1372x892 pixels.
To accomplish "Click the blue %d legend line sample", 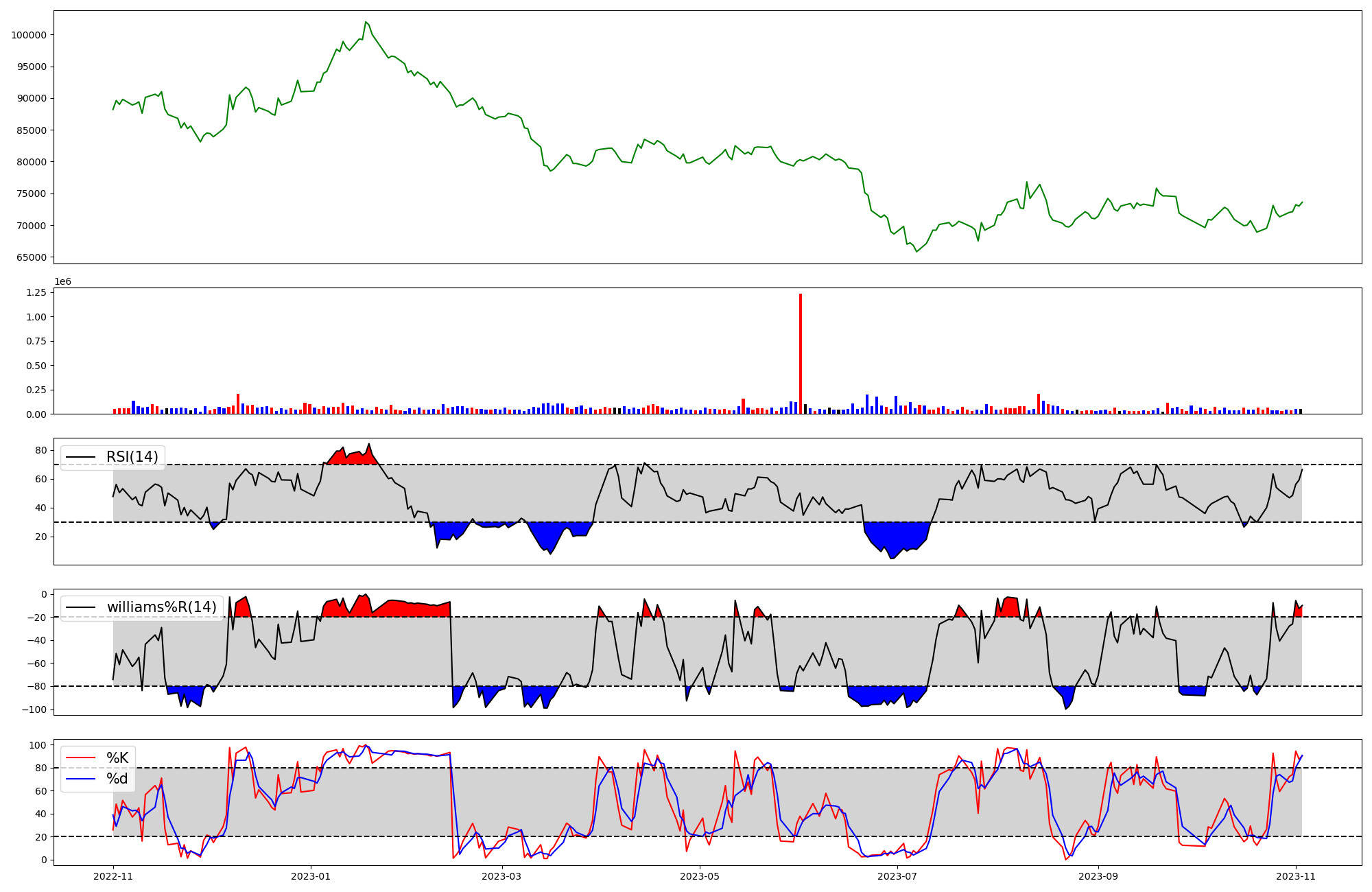I will click(80, 779).
